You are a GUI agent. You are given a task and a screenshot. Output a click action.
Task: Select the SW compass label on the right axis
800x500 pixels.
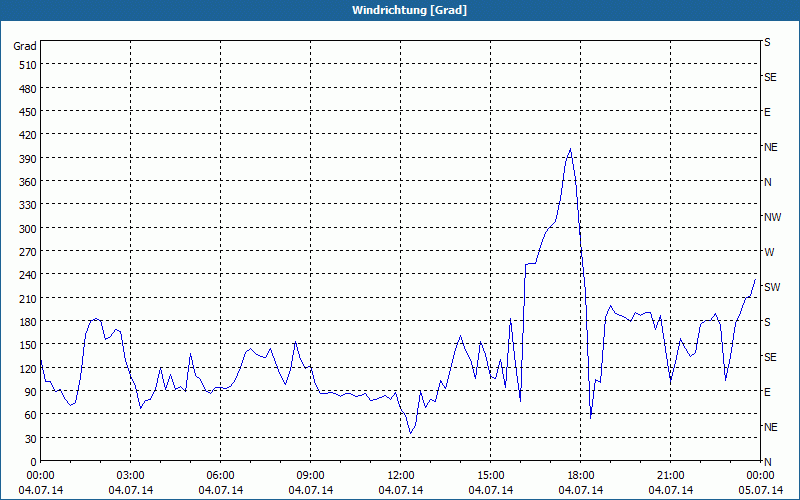772,287
